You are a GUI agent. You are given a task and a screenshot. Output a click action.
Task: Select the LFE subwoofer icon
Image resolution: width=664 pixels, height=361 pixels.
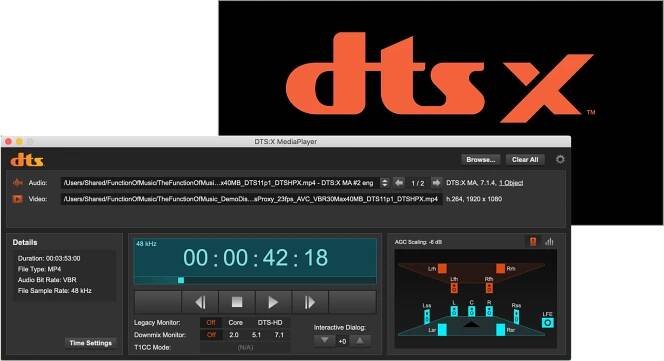coord(548,322)
